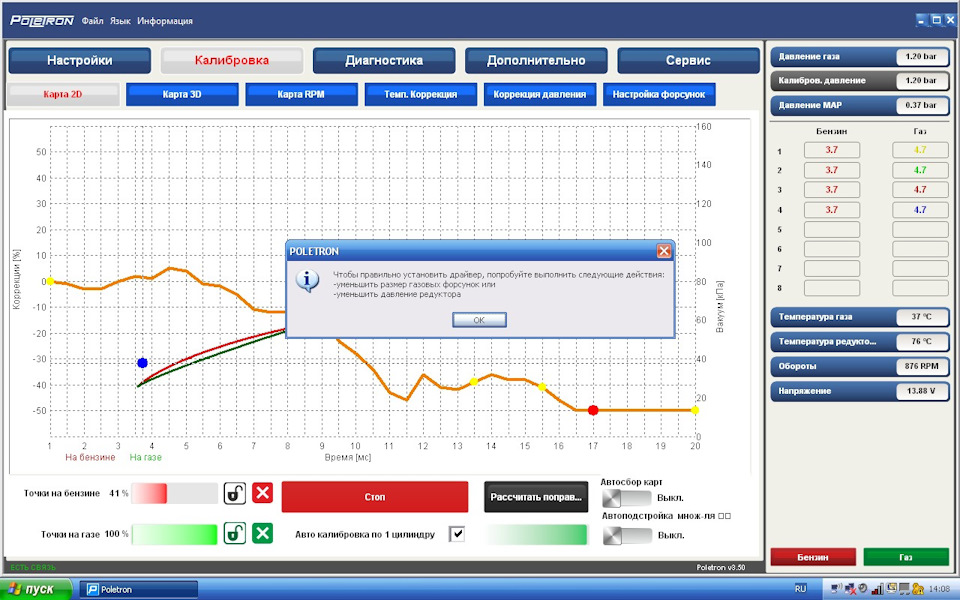Click the cylinder 4 Газ blue 4.7 field
The width and height of the screenshot is (960, 600).
pos(920,210)
